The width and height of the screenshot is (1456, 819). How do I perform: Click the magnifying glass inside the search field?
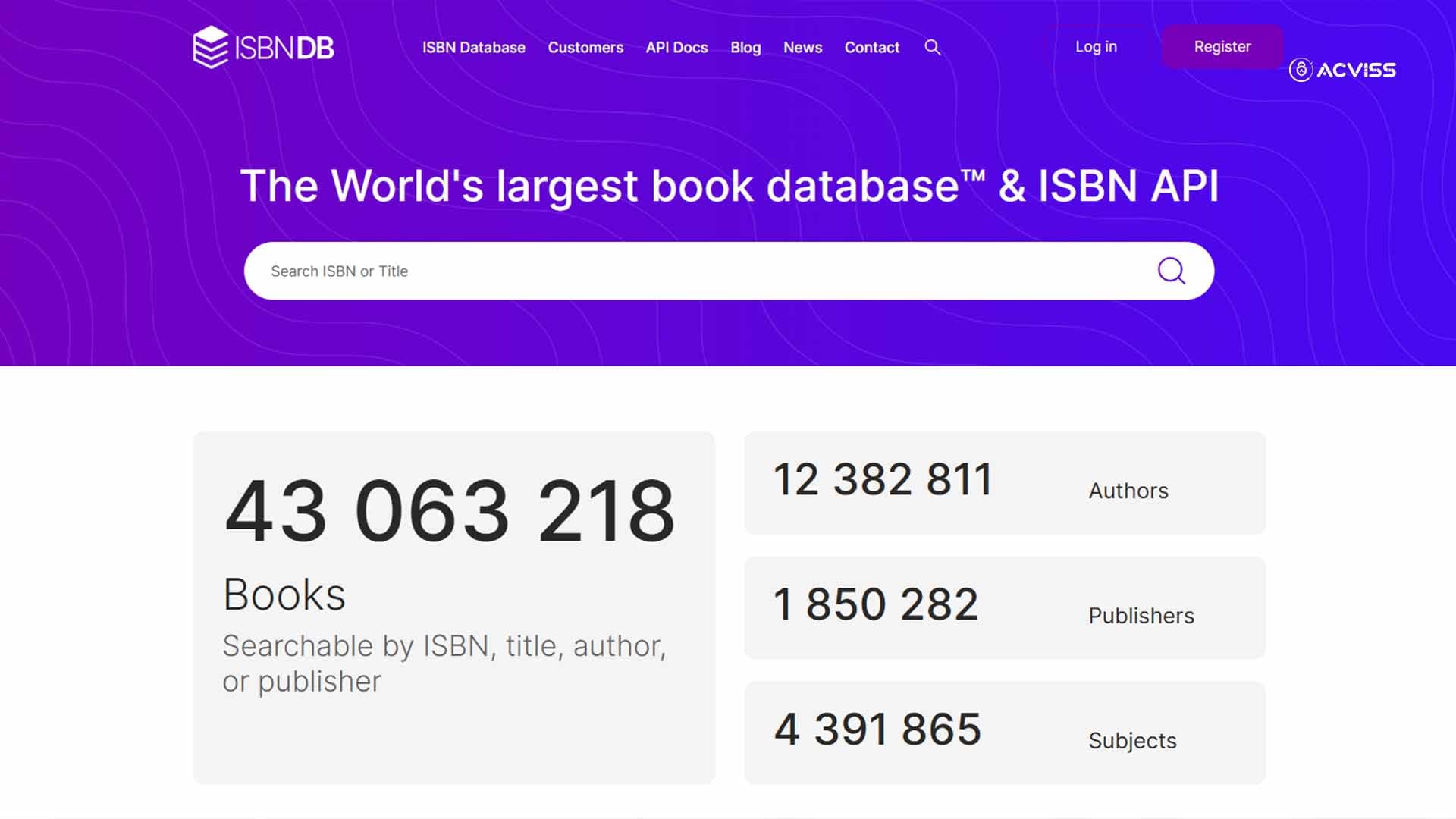coord(1171,271)
